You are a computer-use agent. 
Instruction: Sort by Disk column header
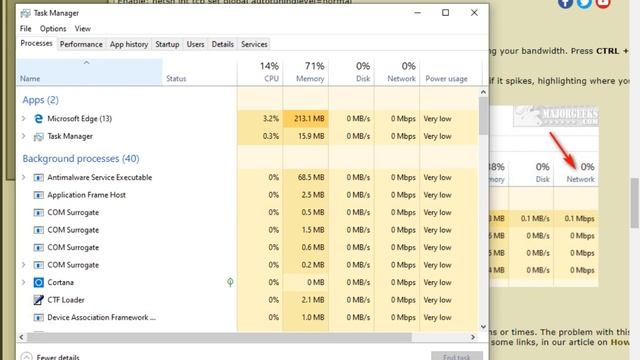(x=351, y=72)
